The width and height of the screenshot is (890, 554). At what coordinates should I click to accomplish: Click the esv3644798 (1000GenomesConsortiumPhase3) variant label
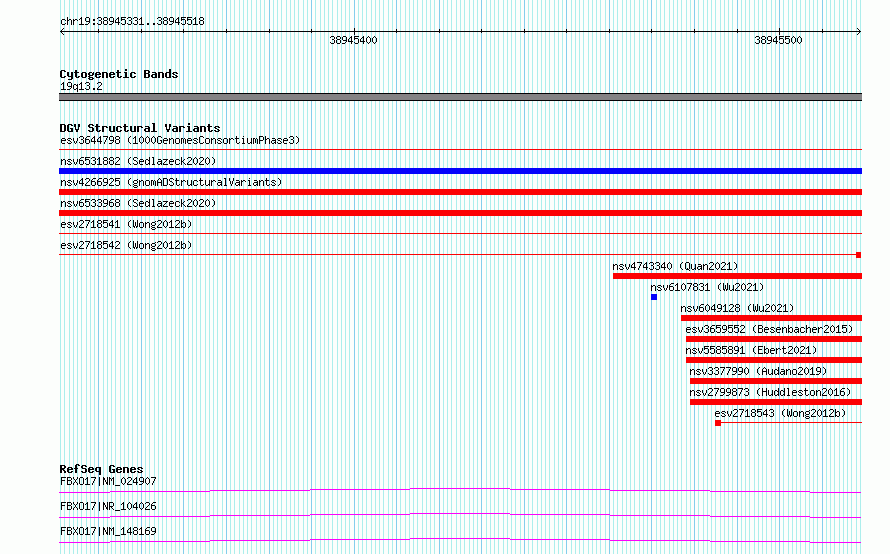click(x=180, y=140)
